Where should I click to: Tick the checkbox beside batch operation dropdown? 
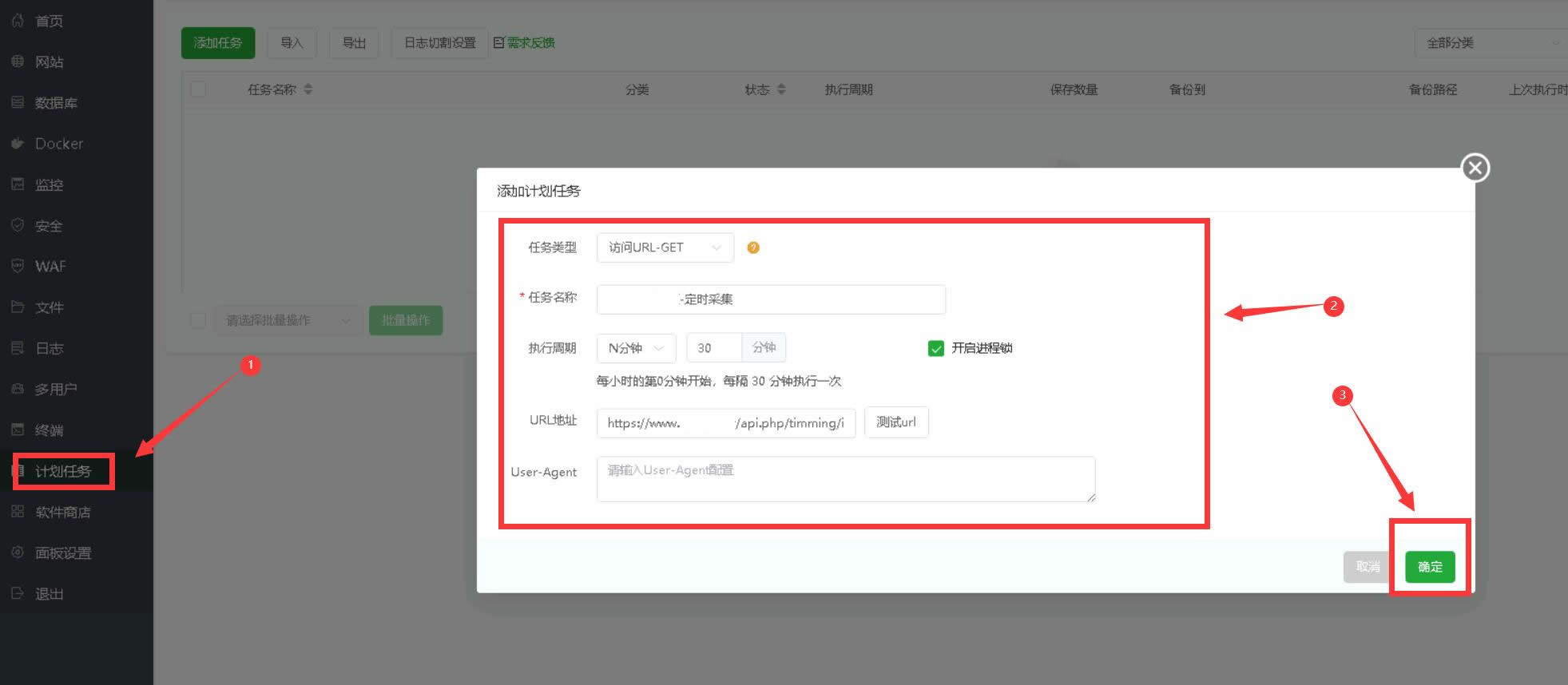tap(198, 320)
